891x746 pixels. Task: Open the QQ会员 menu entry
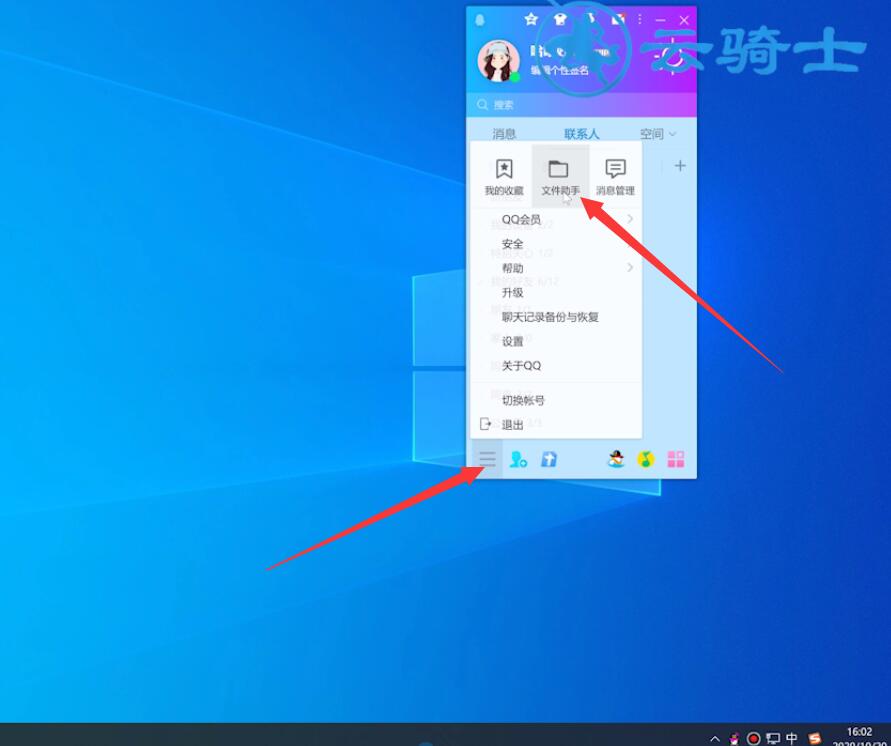[x=556, y=219]
